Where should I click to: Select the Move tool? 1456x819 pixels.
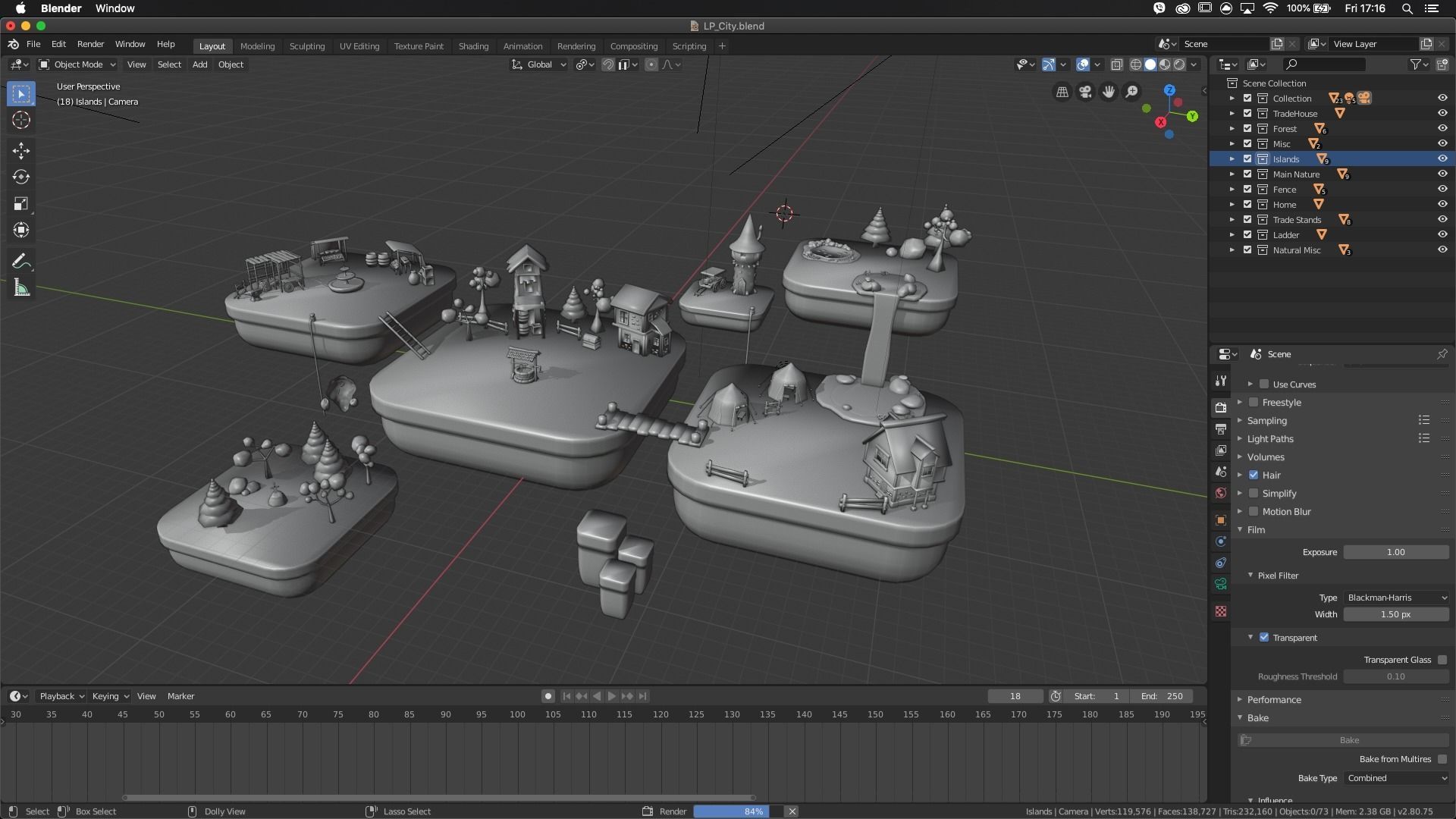tap(21, 150)
